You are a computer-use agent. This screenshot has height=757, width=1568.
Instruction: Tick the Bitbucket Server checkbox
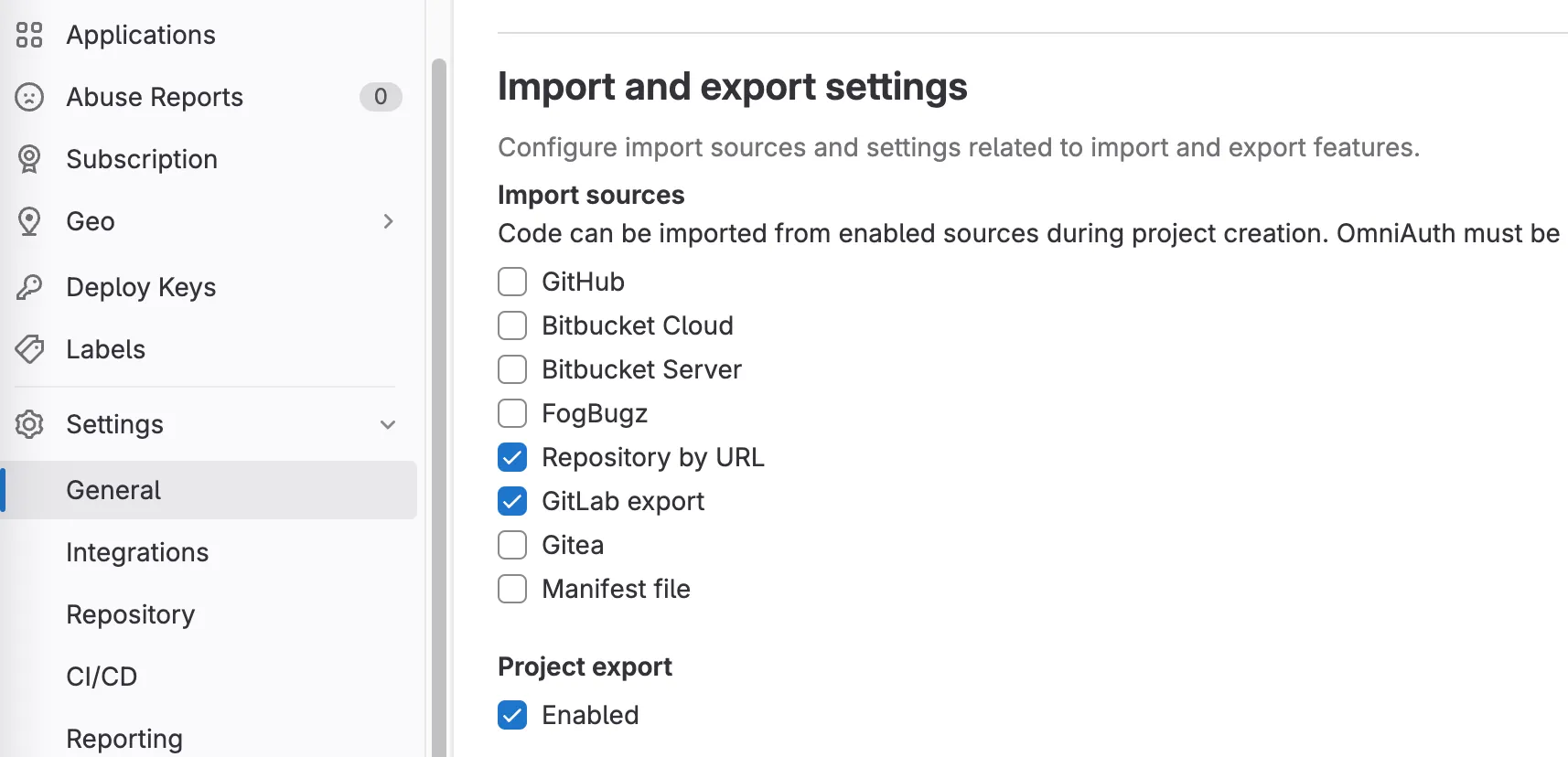point(512,369)
